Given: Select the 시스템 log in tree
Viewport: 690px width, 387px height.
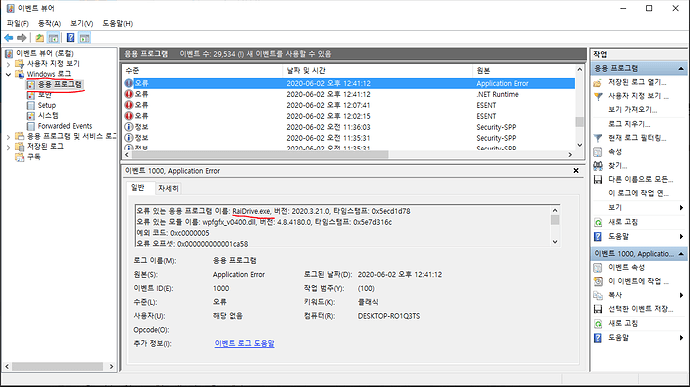Looking at the screenshot, I should coord(48,115).
